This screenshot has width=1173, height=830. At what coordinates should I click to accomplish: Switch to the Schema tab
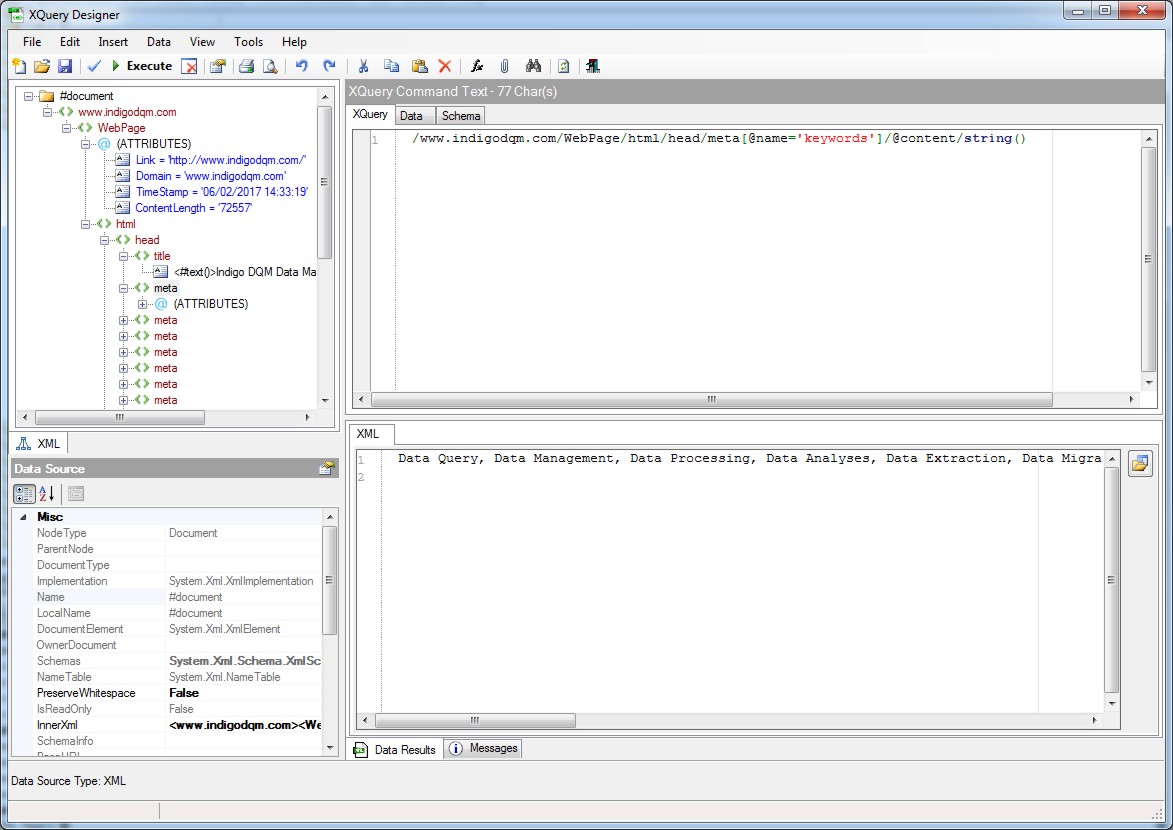coord(461,116)
